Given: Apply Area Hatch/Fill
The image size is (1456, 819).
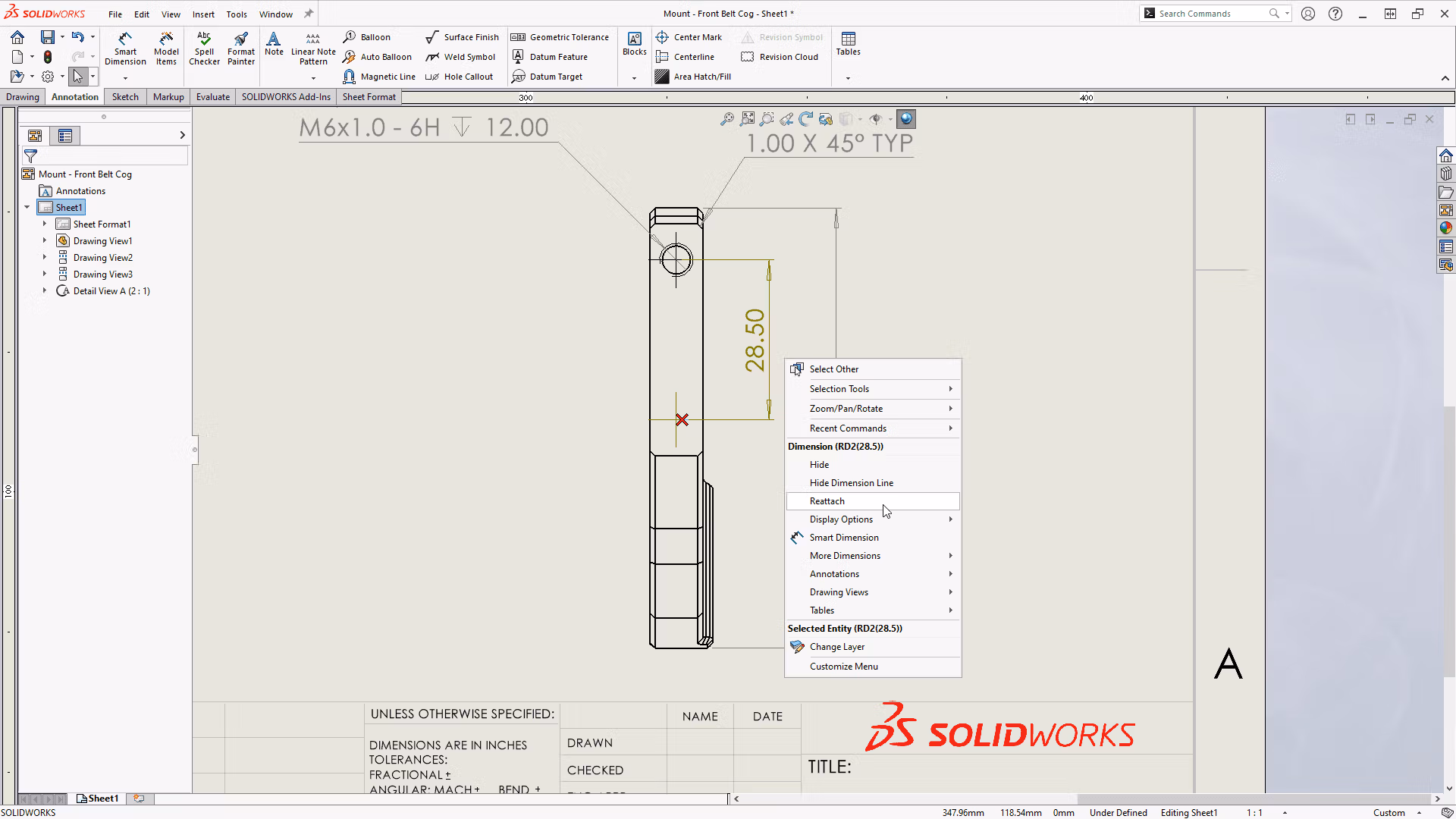Looking at the screenshot, I should (x=693, y=77).
